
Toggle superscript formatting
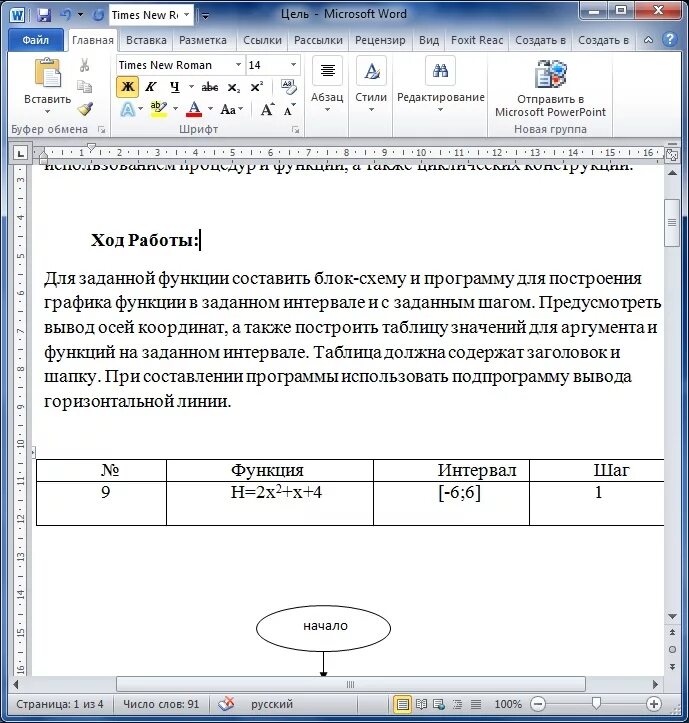[256, 87]
